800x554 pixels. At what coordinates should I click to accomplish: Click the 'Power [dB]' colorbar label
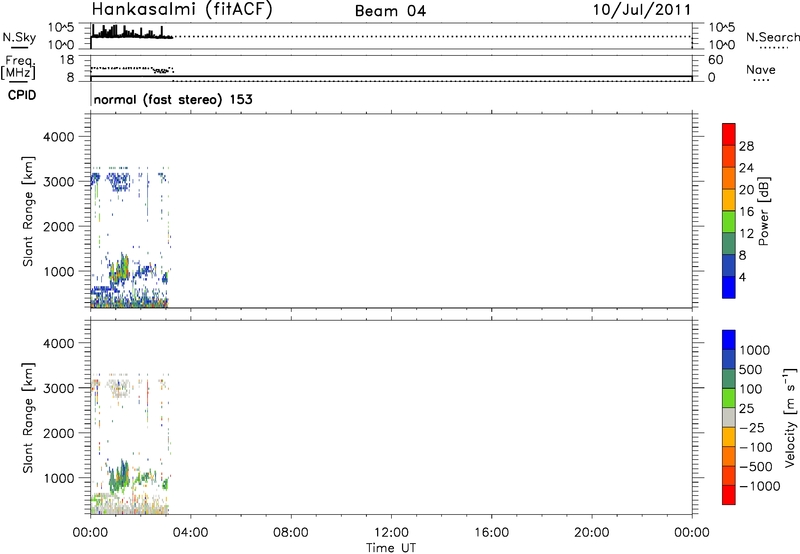763,211
